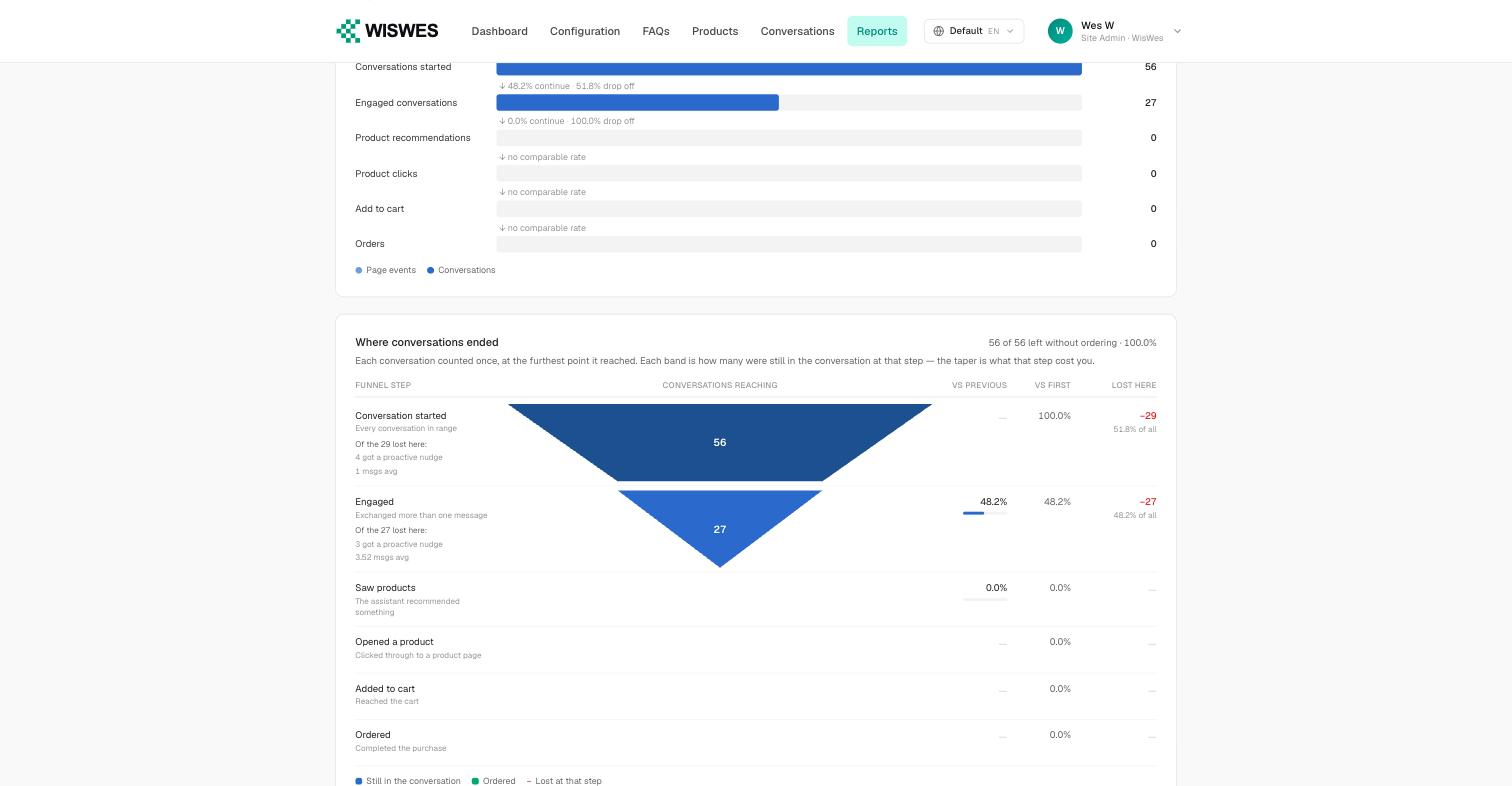Click the 'VS PREVIOUS' column header
Viewport: 1512px width, 786px height.
[x=980, y=385]
